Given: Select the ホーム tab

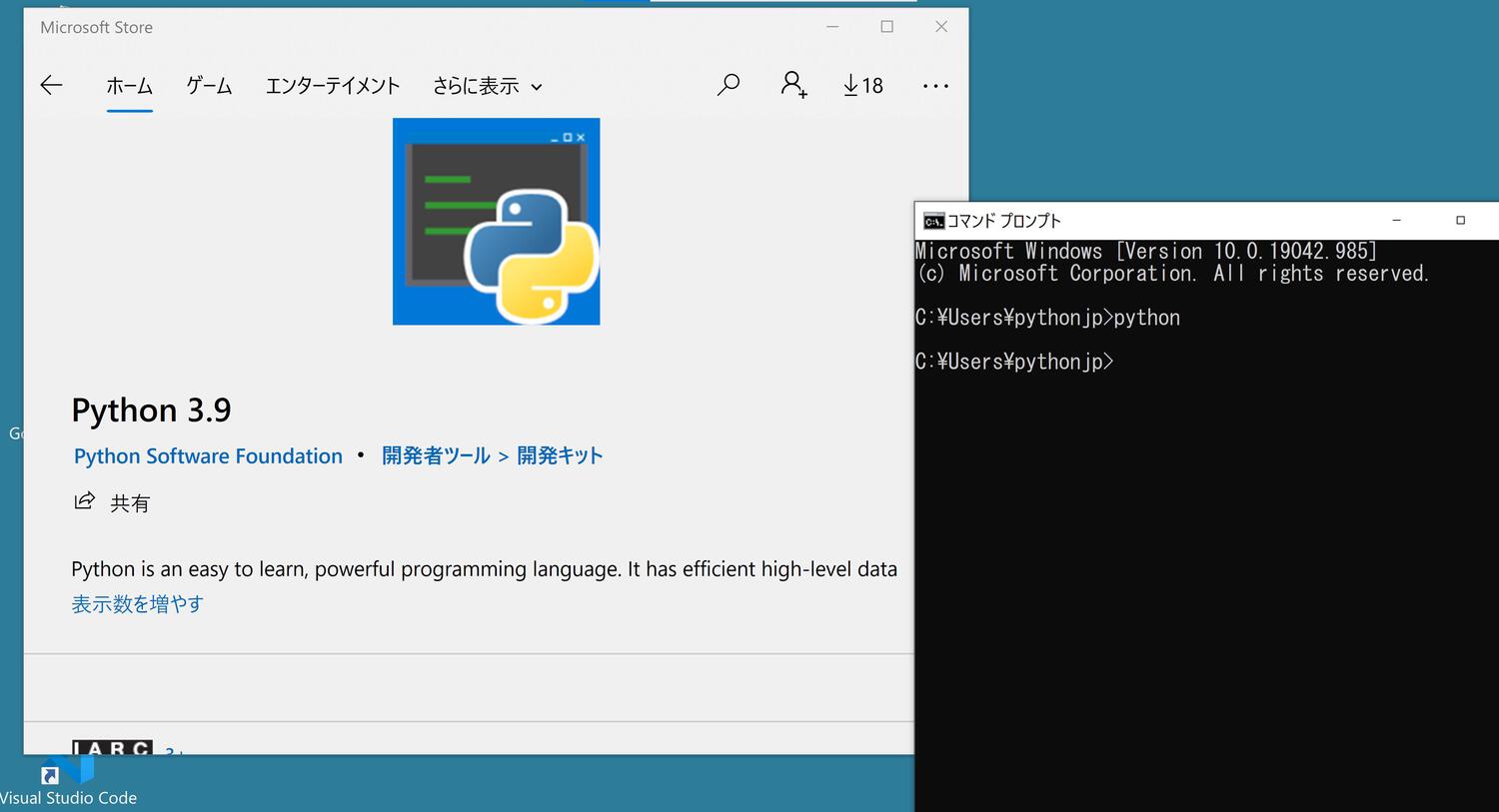Looking at the screenshot, I should (130, 86).
